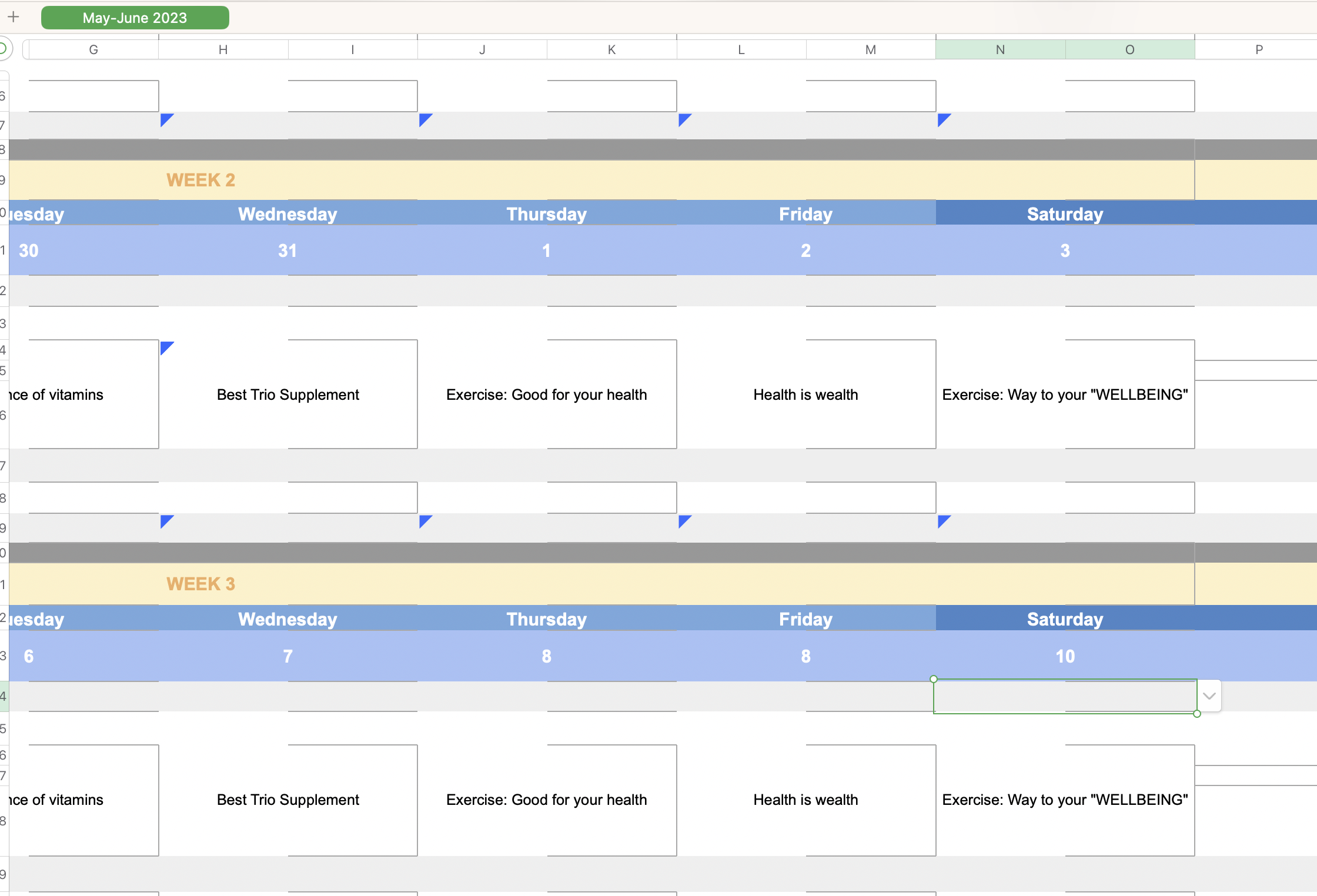
Task: Click the WEEK 2 title cell
Action: [200, 180]
